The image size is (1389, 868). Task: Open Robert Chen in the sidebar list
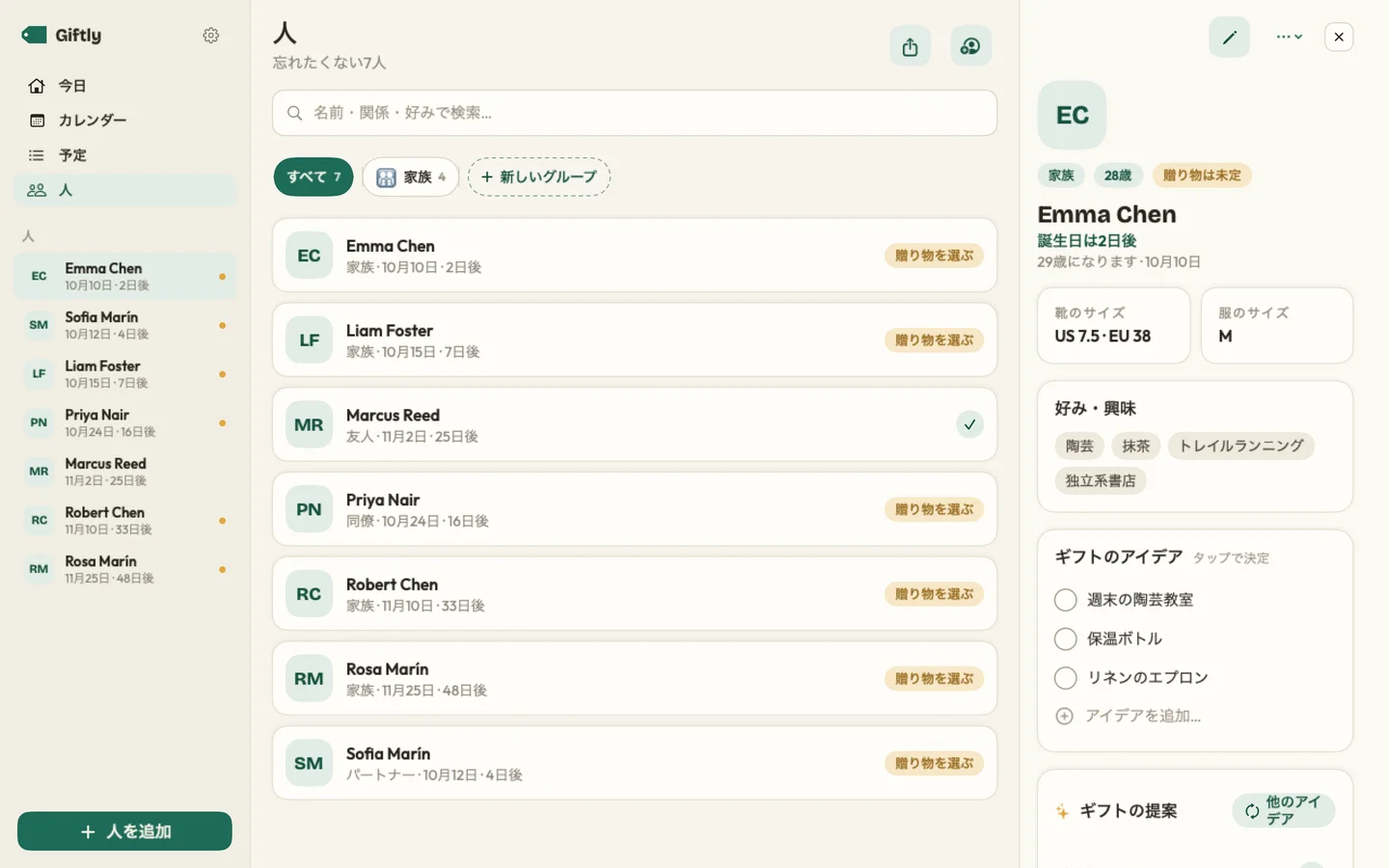point(125,521)
